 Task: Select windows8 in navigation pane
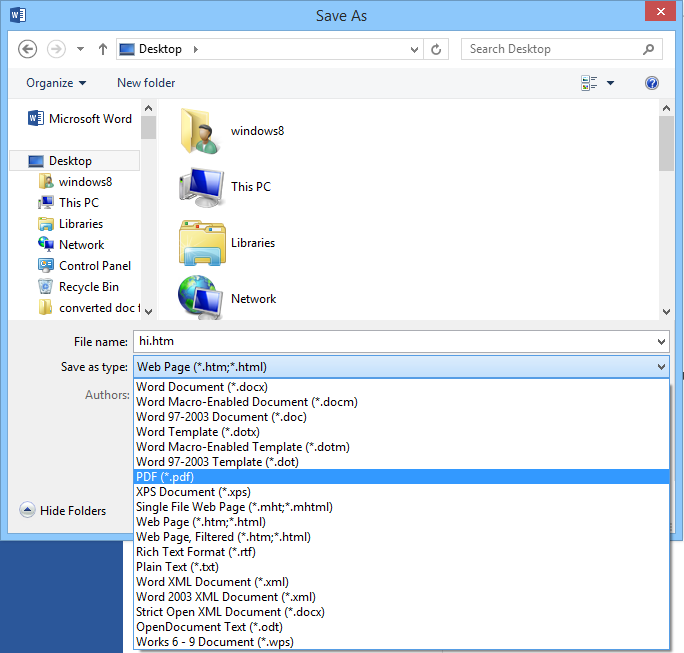pyautogui.click(x=75, y=182)
